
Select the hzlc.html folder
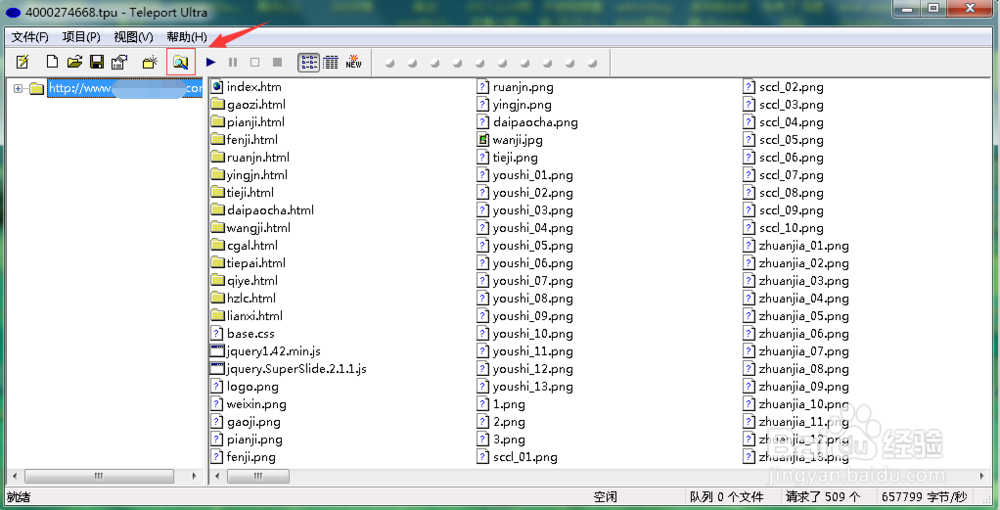[x=244, y=298]
